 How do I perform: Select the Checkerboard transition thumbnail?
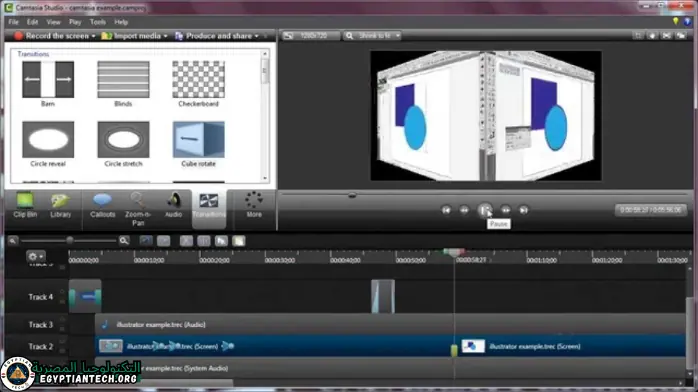point(199,80)
